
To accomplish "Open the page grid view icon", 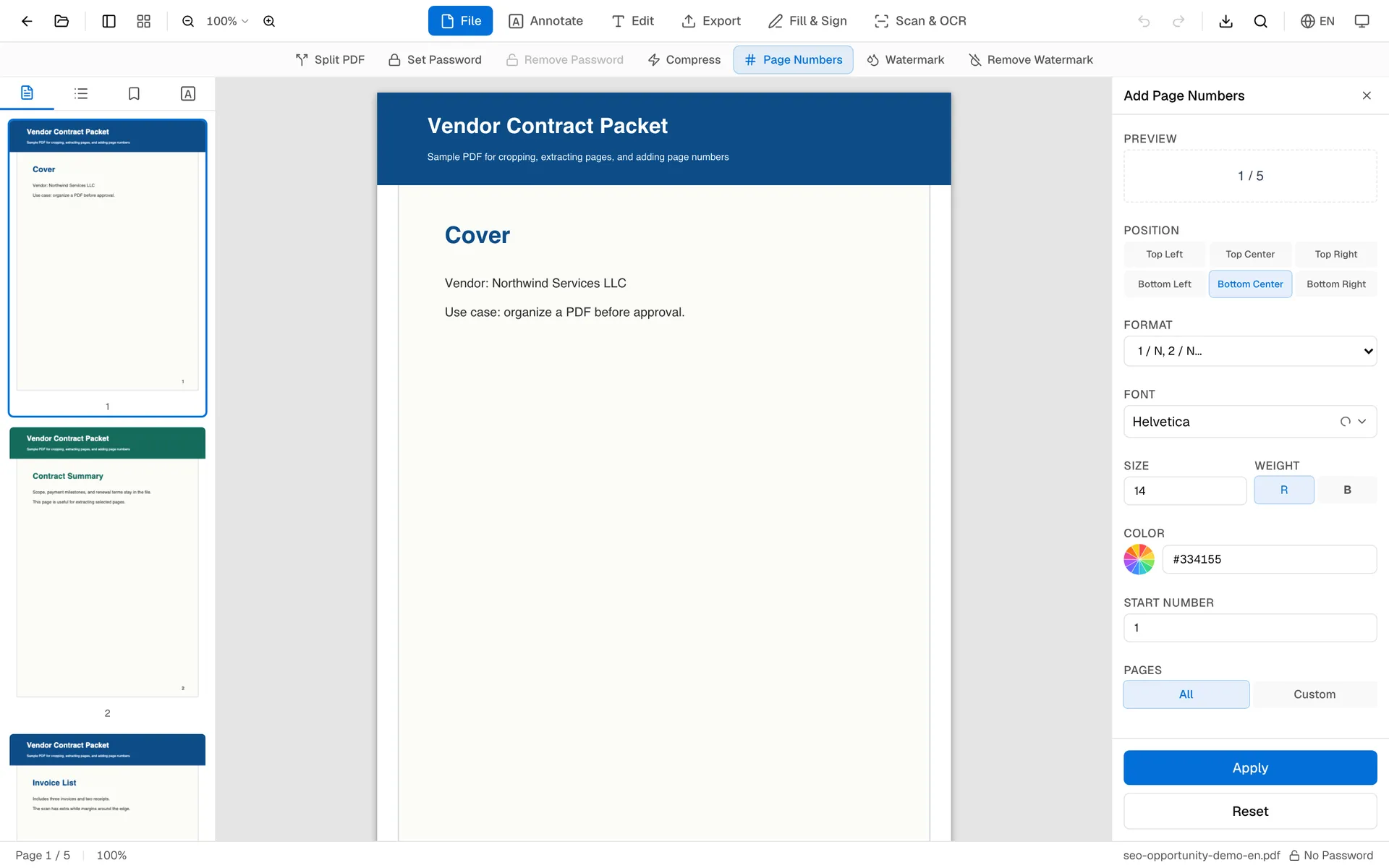I will pyautogui.click(x=144, y=21).
